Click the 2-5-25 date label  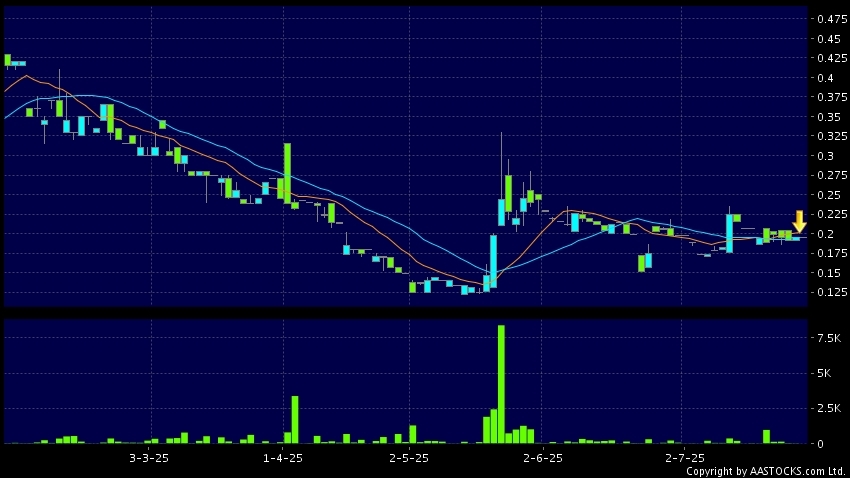point(409,458)
